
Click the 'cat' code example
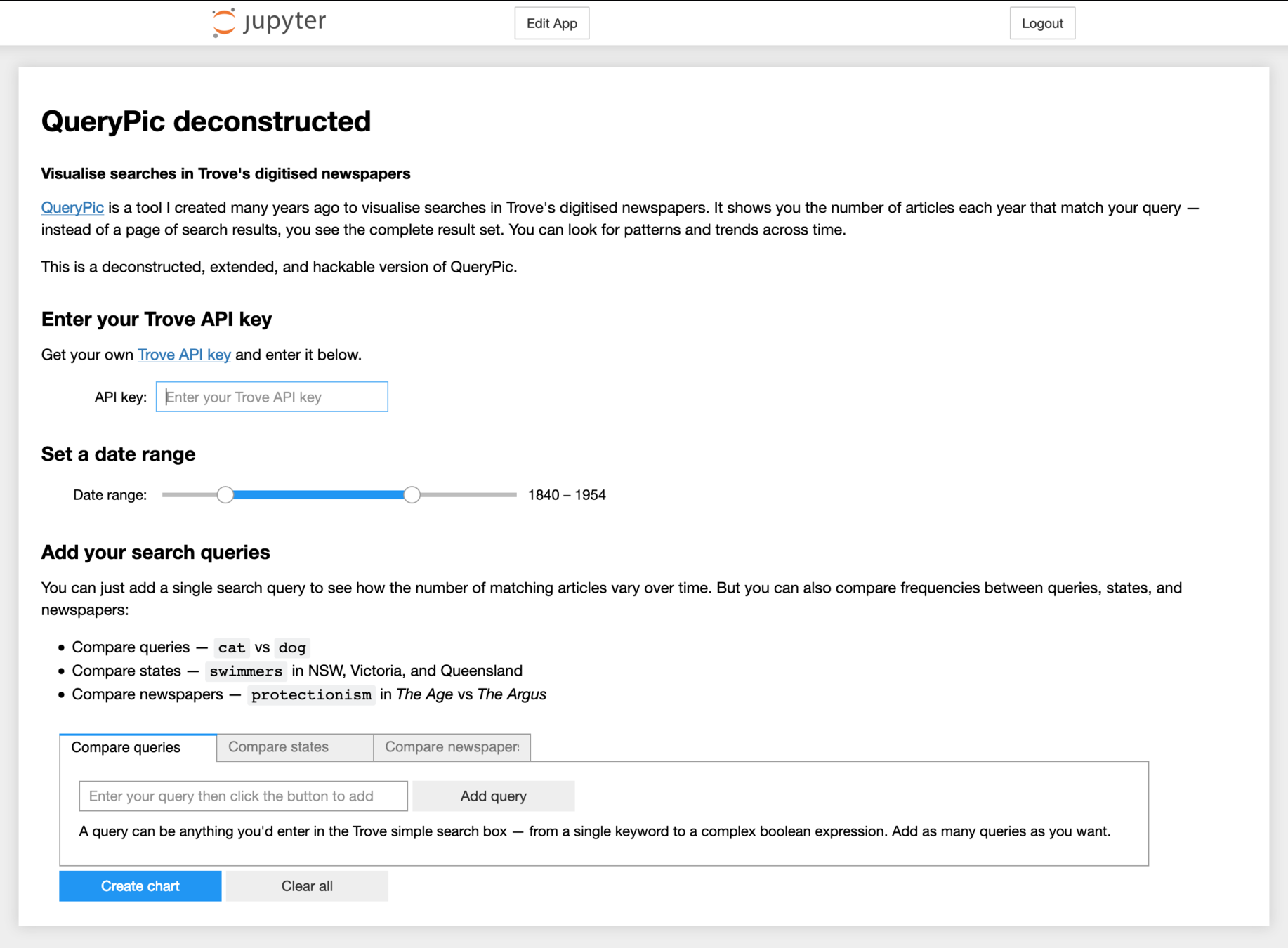point(232,647)
